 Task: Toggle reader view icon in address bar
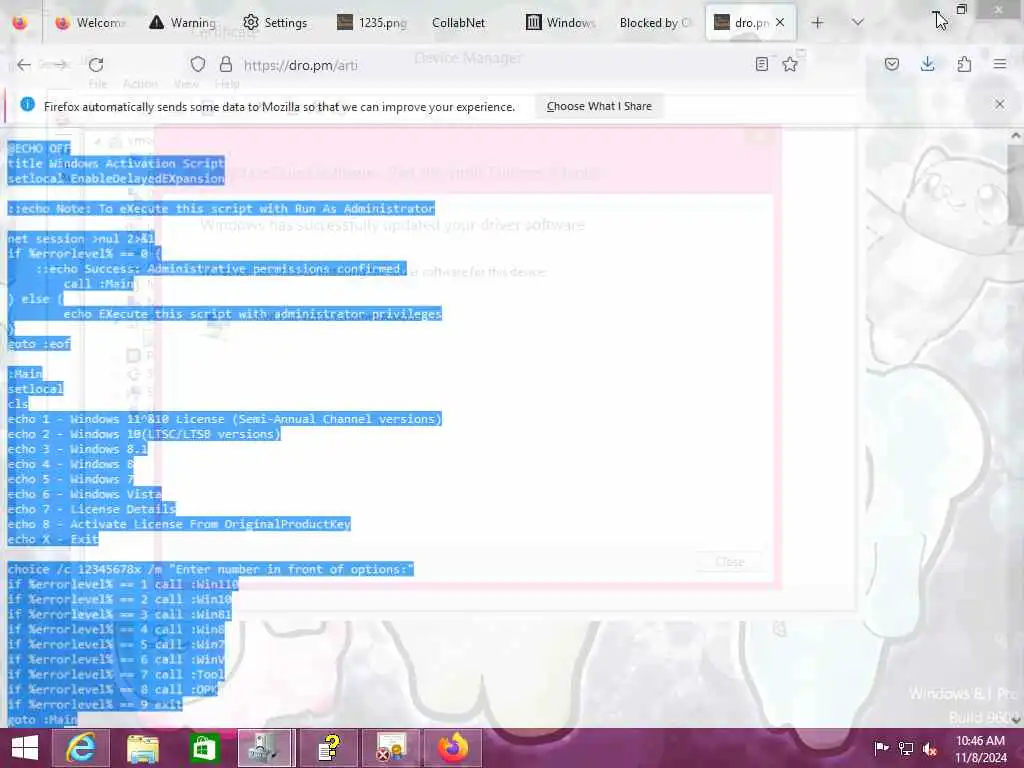point(761,64)
